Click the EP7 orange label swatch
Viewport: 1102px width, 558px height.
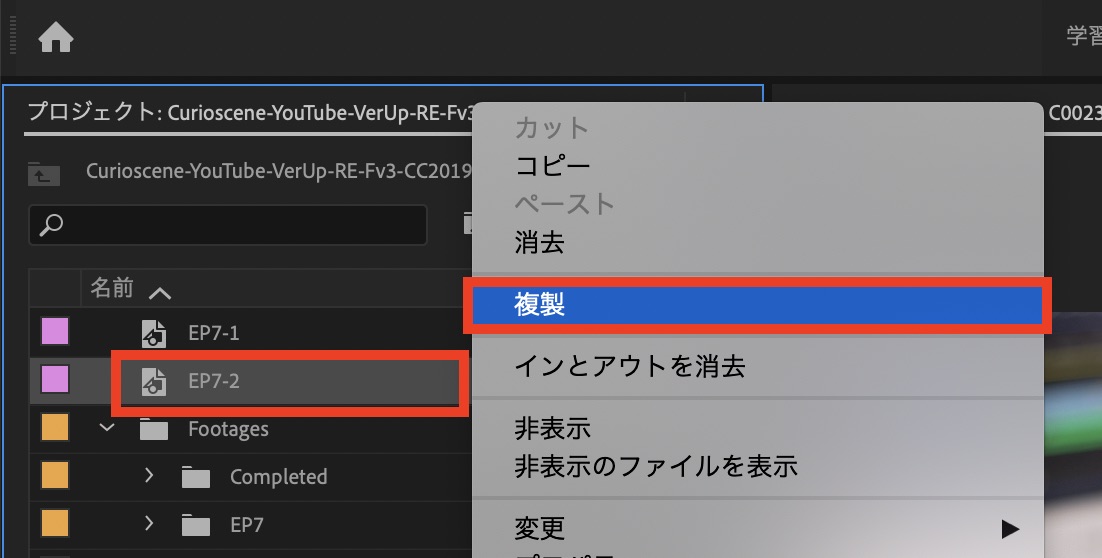55,523
